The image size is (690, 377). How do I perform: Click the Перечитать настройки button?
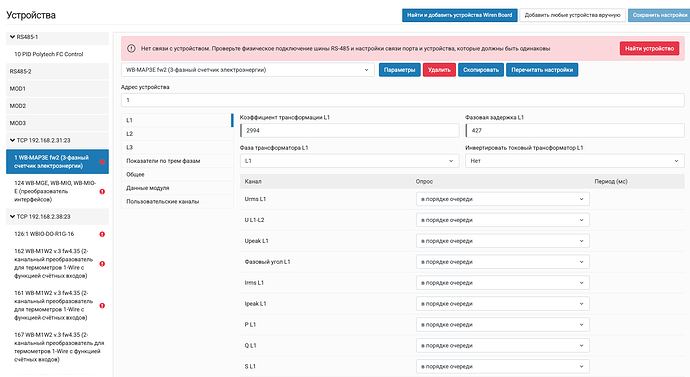point(542,70)
